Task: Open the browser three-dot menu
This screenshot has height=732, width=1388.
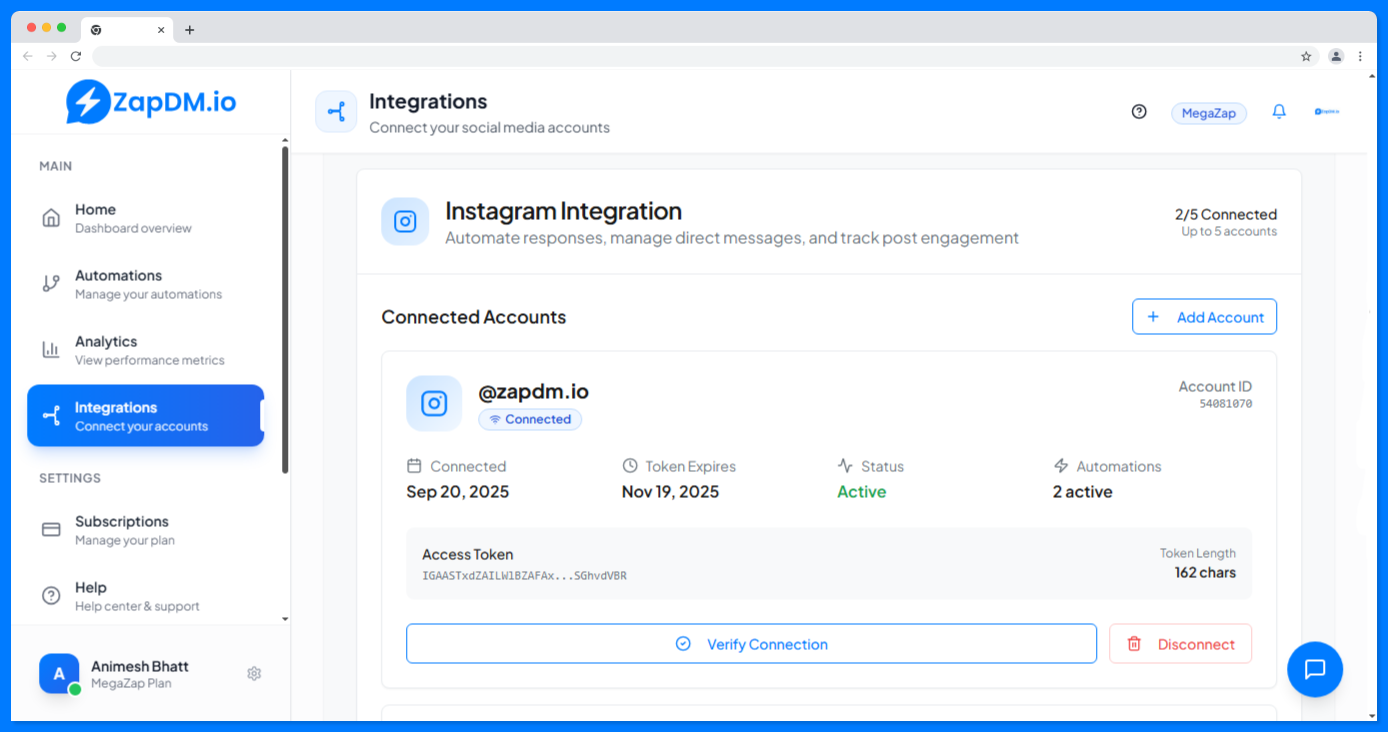Action: (x=1360, y=56)
